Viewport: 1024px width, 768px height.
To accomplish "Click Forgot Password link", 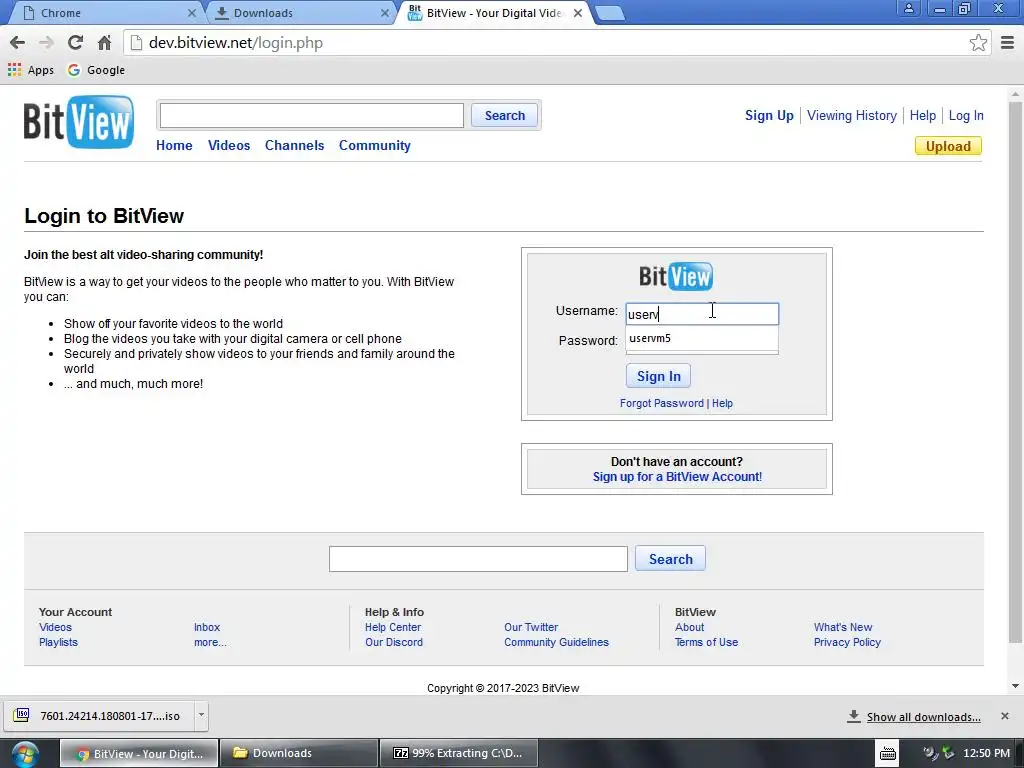I will tap(662, 404).
